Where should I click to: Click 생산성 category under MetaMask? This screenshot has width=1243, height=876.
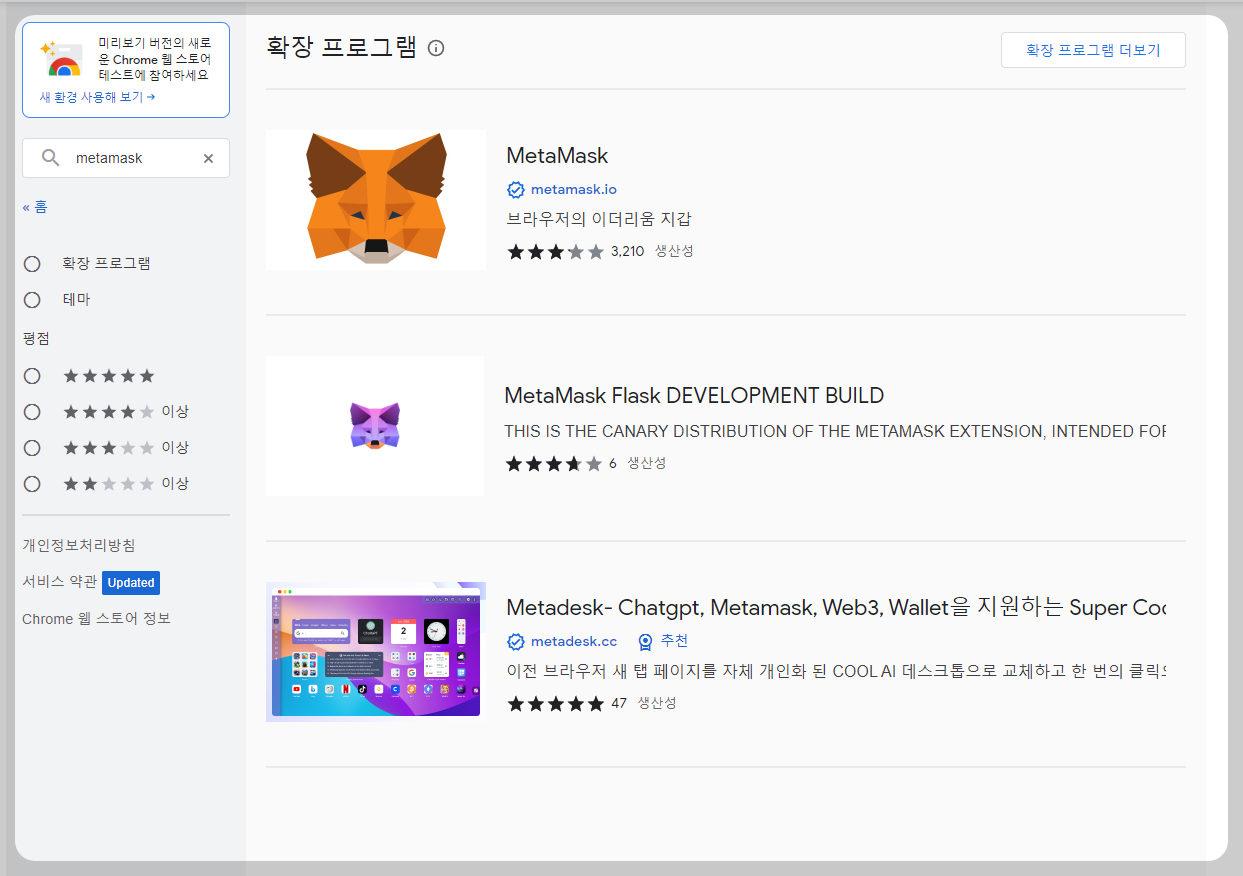674,251
